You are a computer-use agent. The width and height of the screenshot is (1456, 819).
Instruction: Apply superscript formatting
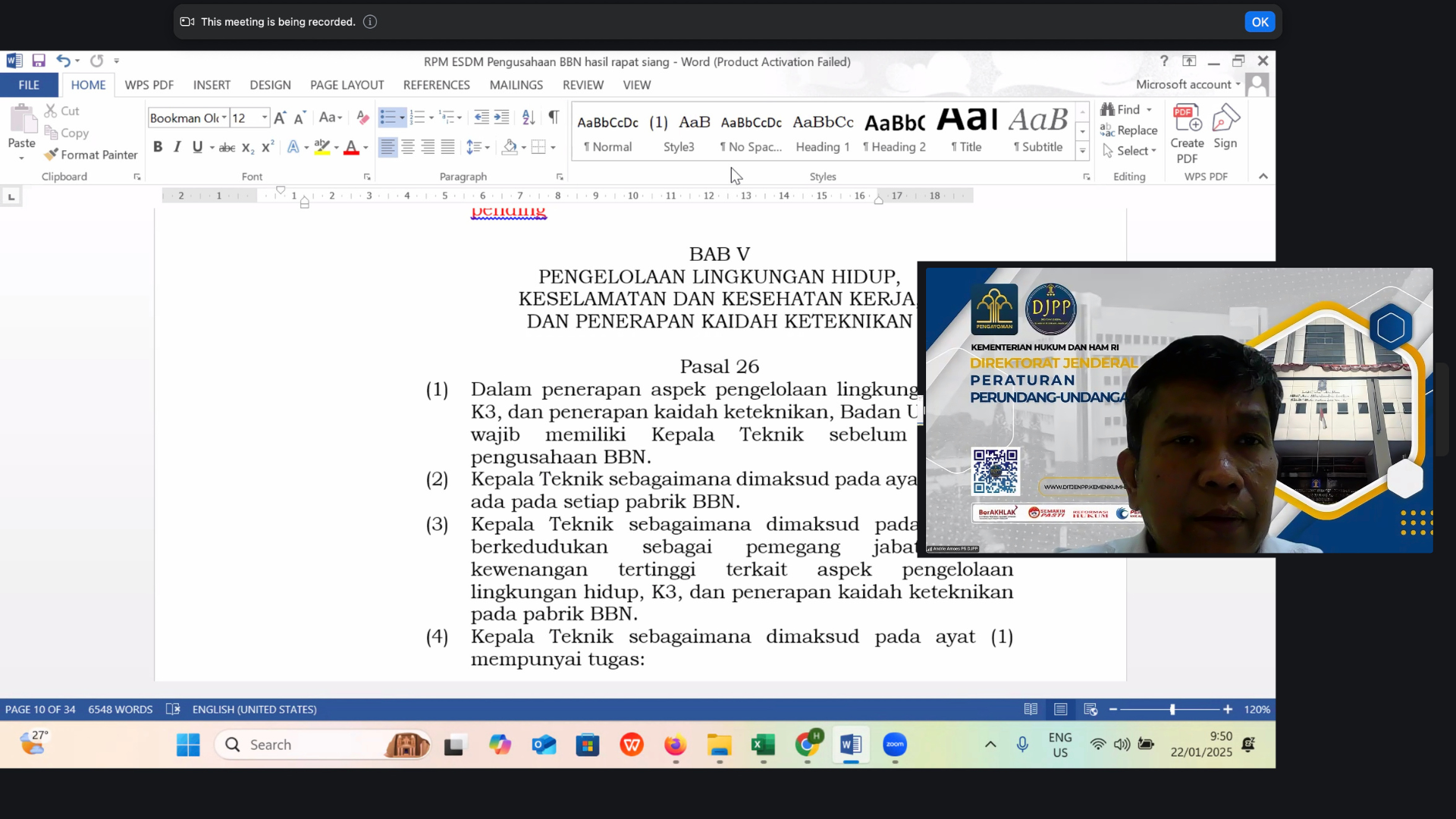[268, 148]
